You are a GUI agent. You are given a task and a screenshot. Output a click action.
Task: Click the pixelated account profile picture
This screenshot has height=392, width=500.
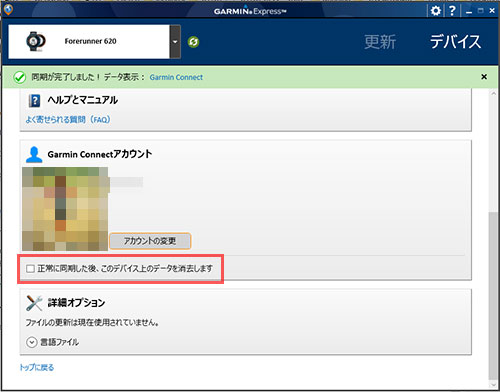65,209
